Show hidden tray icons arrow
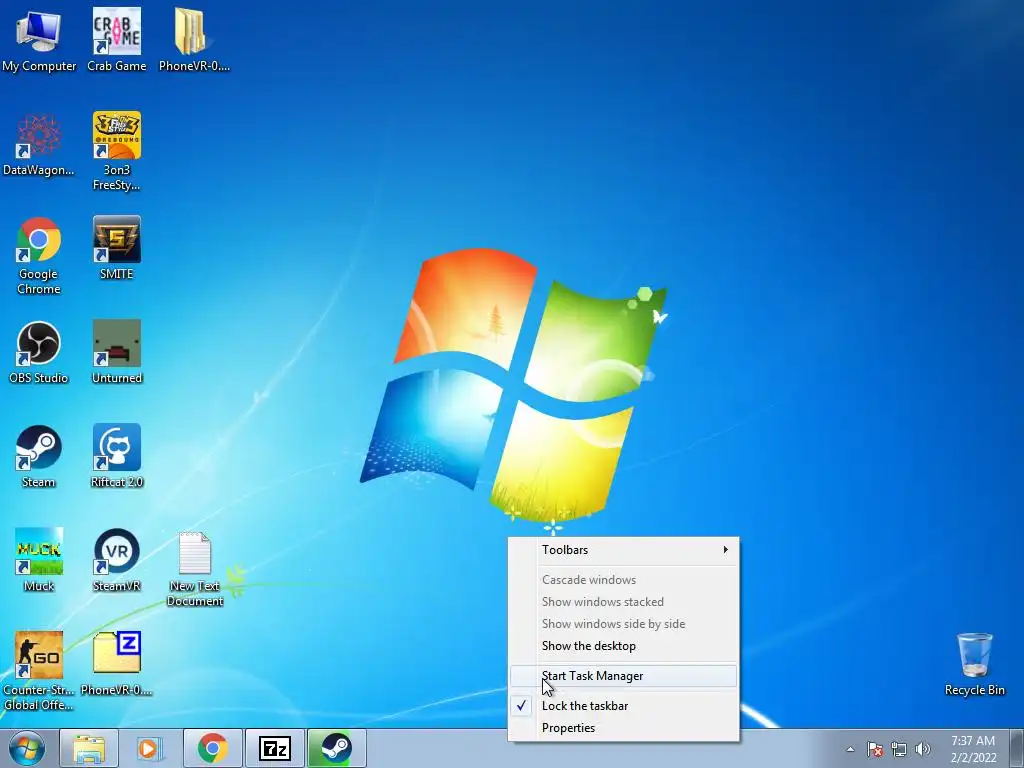Screen dimensions: 1024x768 (850, 749)
